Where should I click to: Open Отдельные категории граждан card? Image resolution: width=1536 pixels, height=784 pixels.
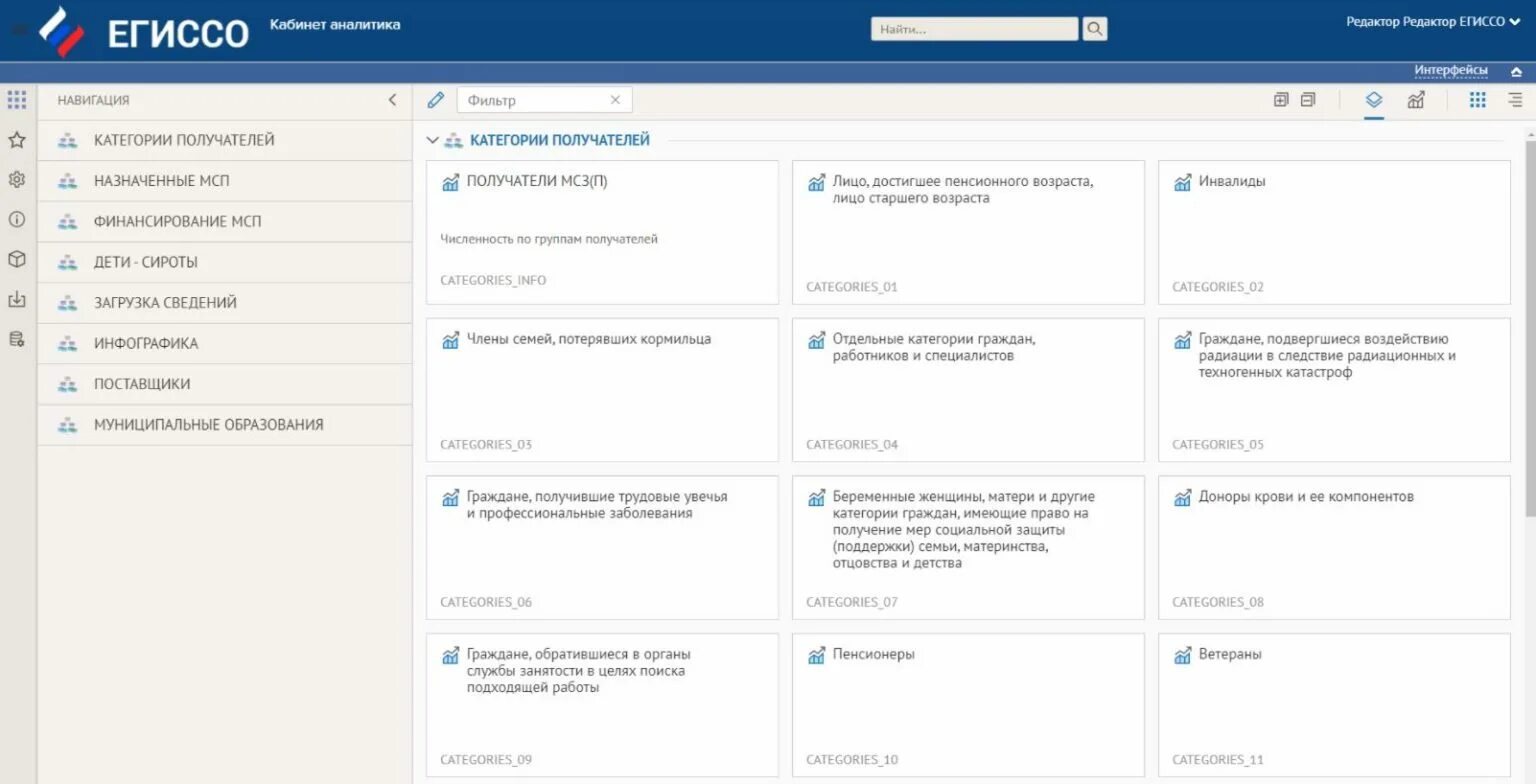(x=968, y=390)
